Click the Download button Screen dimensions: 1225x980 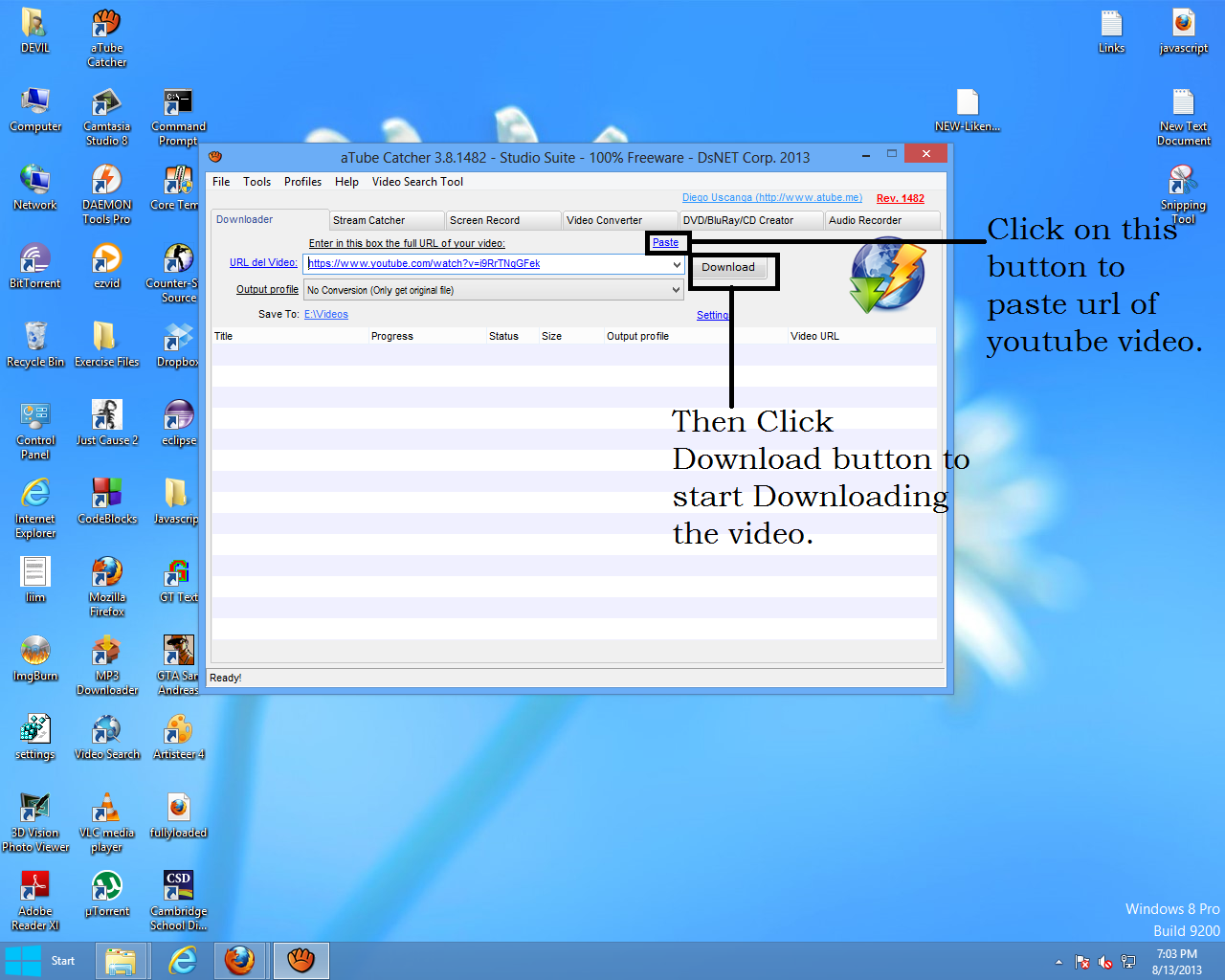[728, 268]
